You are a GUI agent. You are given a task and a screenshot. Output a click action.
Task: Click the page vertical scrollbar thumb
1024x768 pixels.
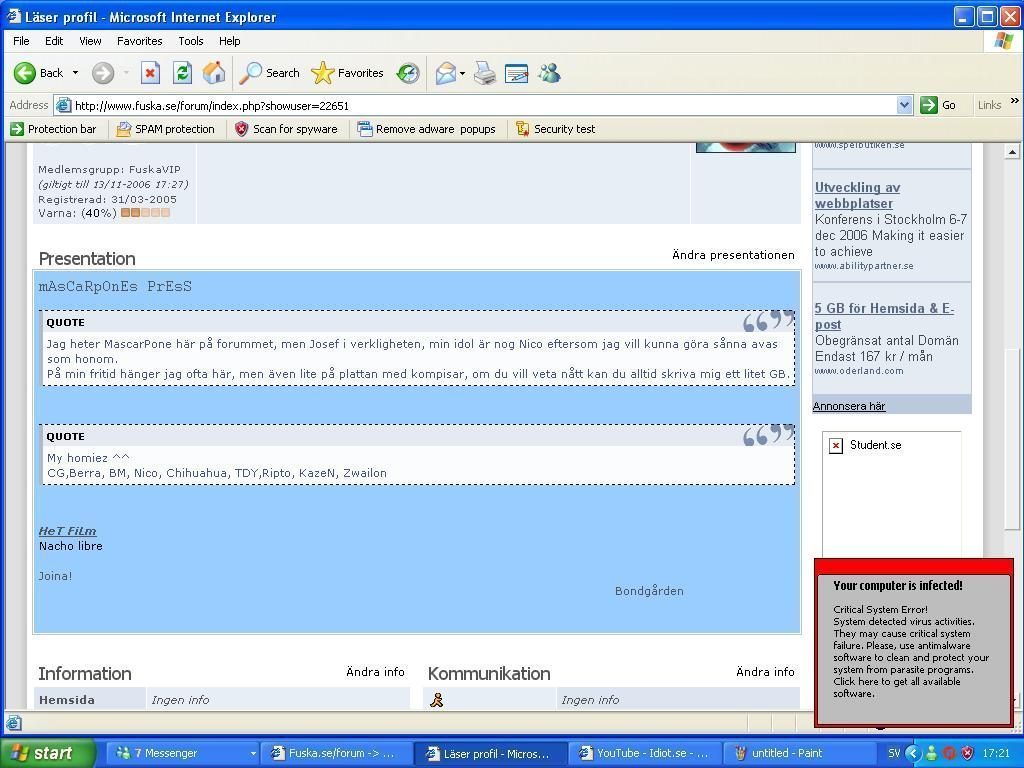click(x=1012, y=440)
